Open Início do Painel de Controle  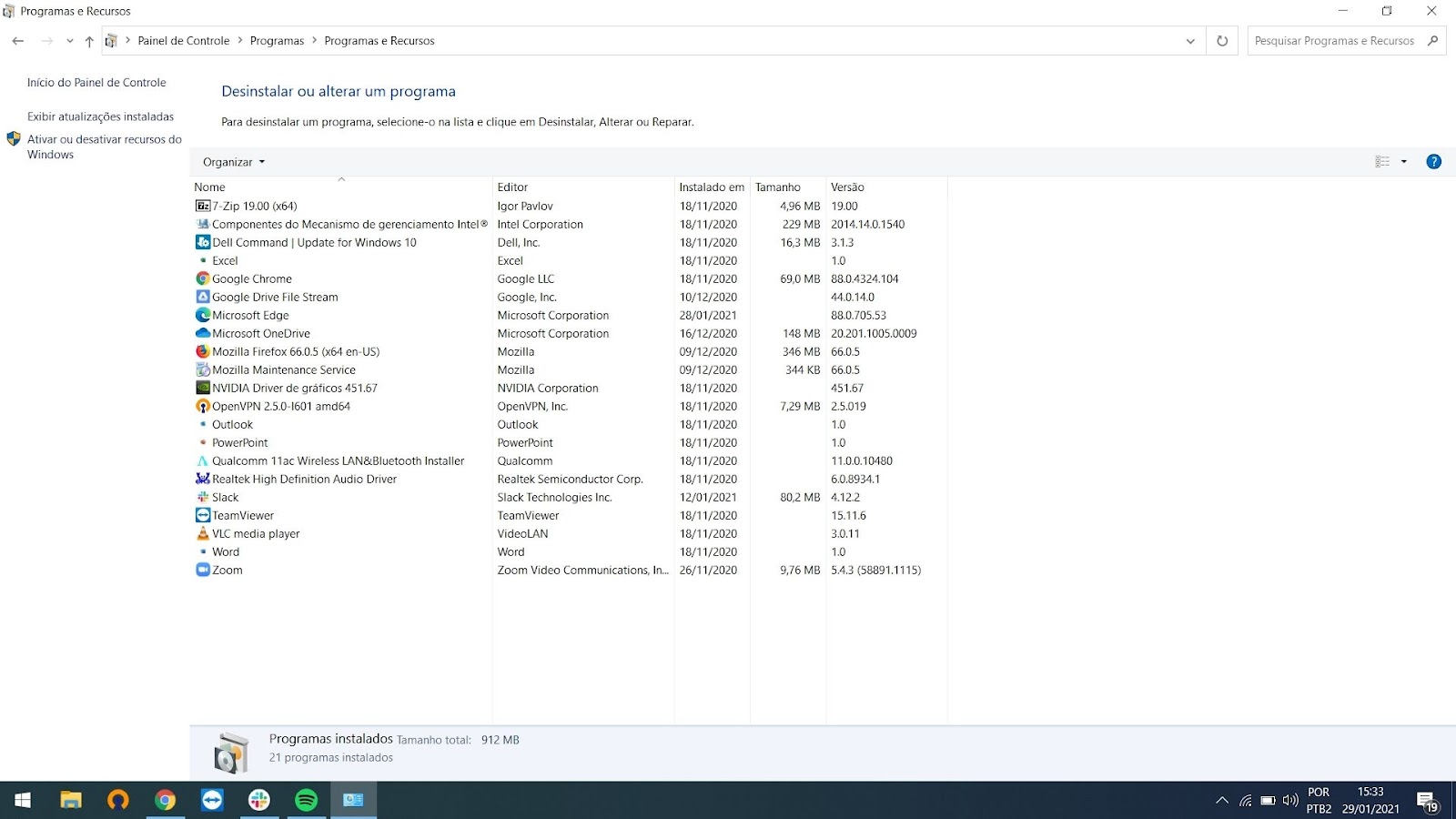[x=96, y=83]
